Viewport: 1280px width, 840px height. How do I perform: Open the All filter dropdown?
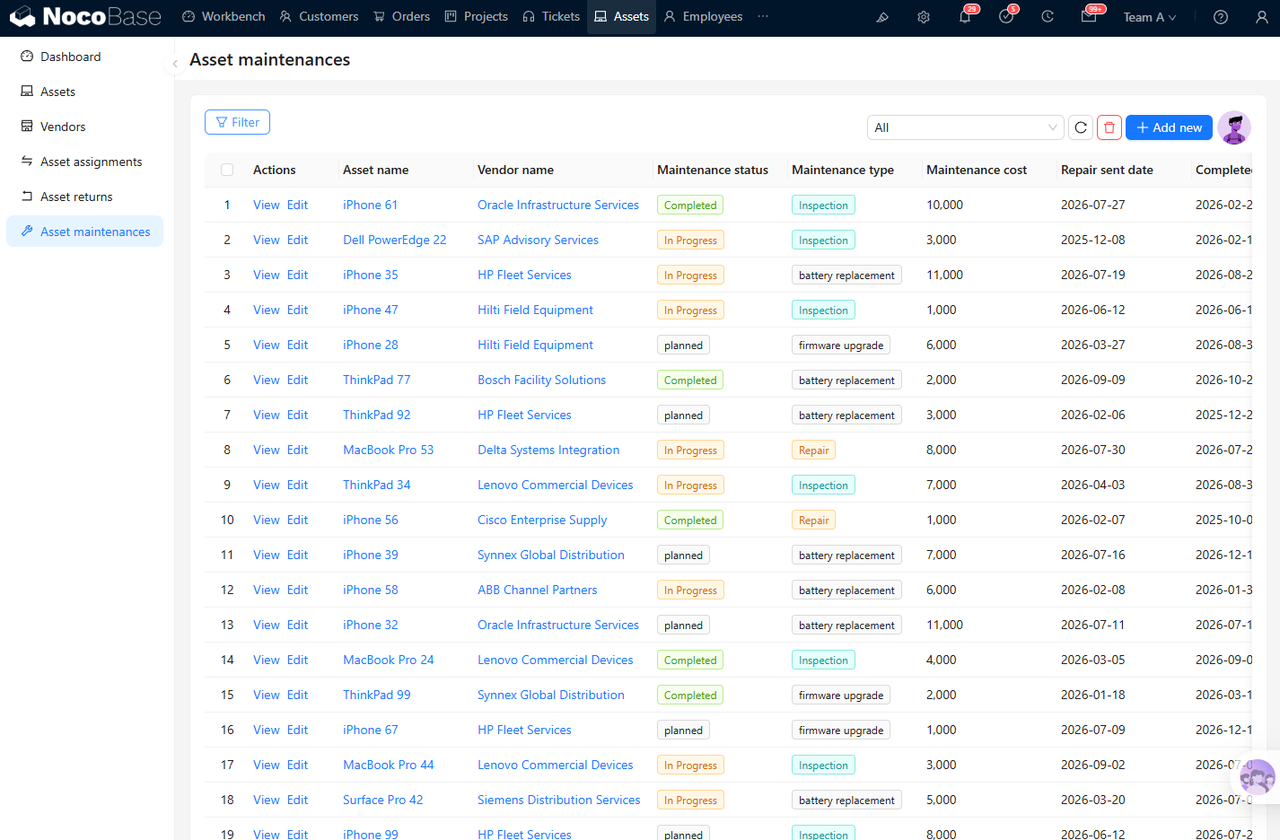965,127
